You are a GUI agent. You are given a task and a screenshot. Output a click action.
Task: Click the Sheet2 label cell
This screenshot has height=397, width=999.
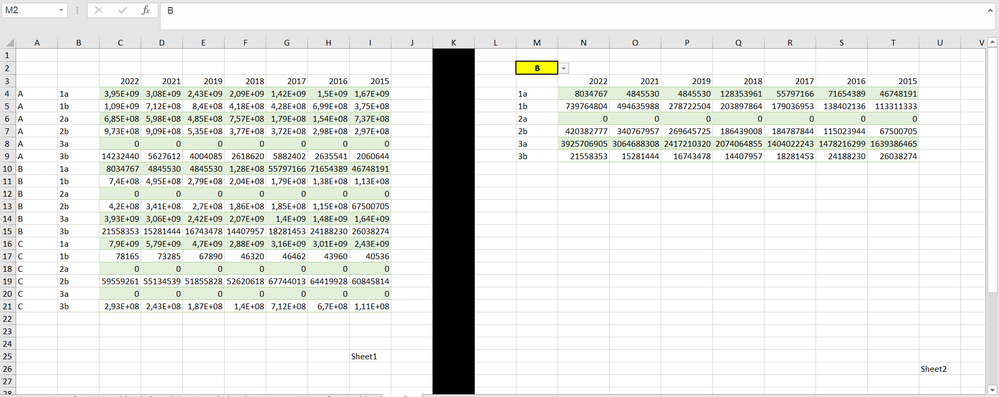940,369
